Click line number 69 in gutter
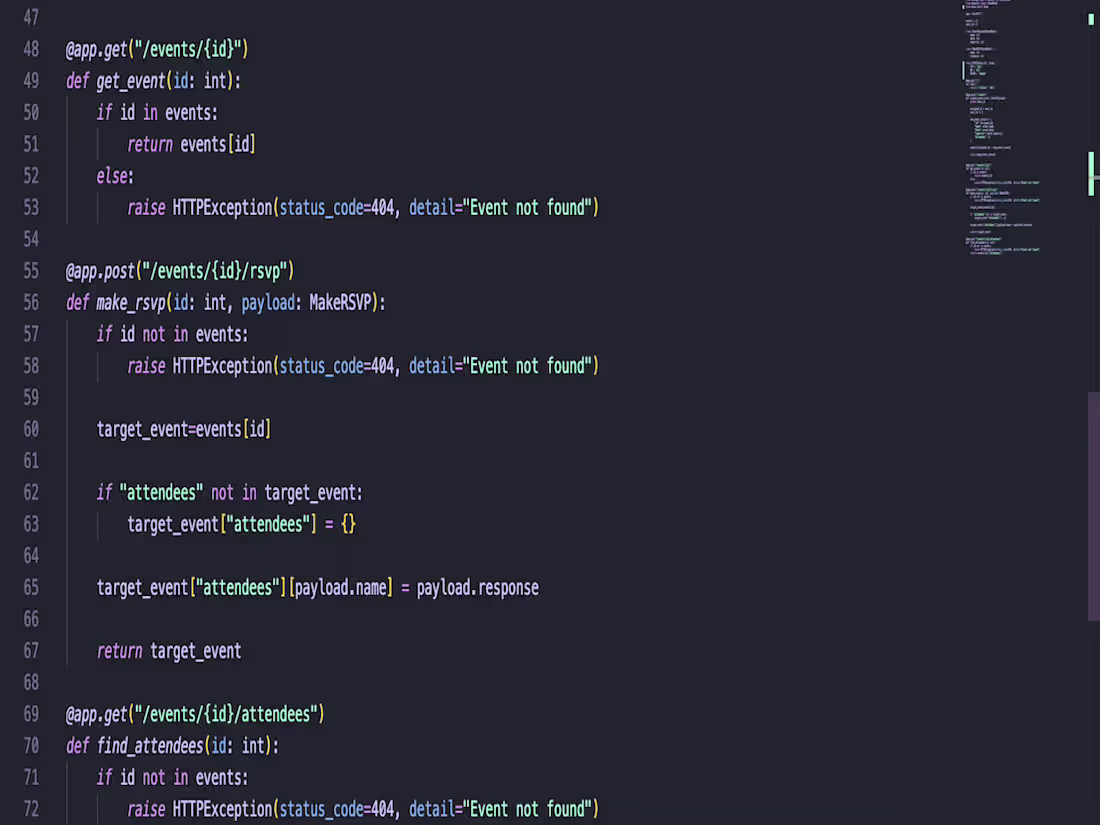This screenshot has width=1100, height=825. point(31,714)
